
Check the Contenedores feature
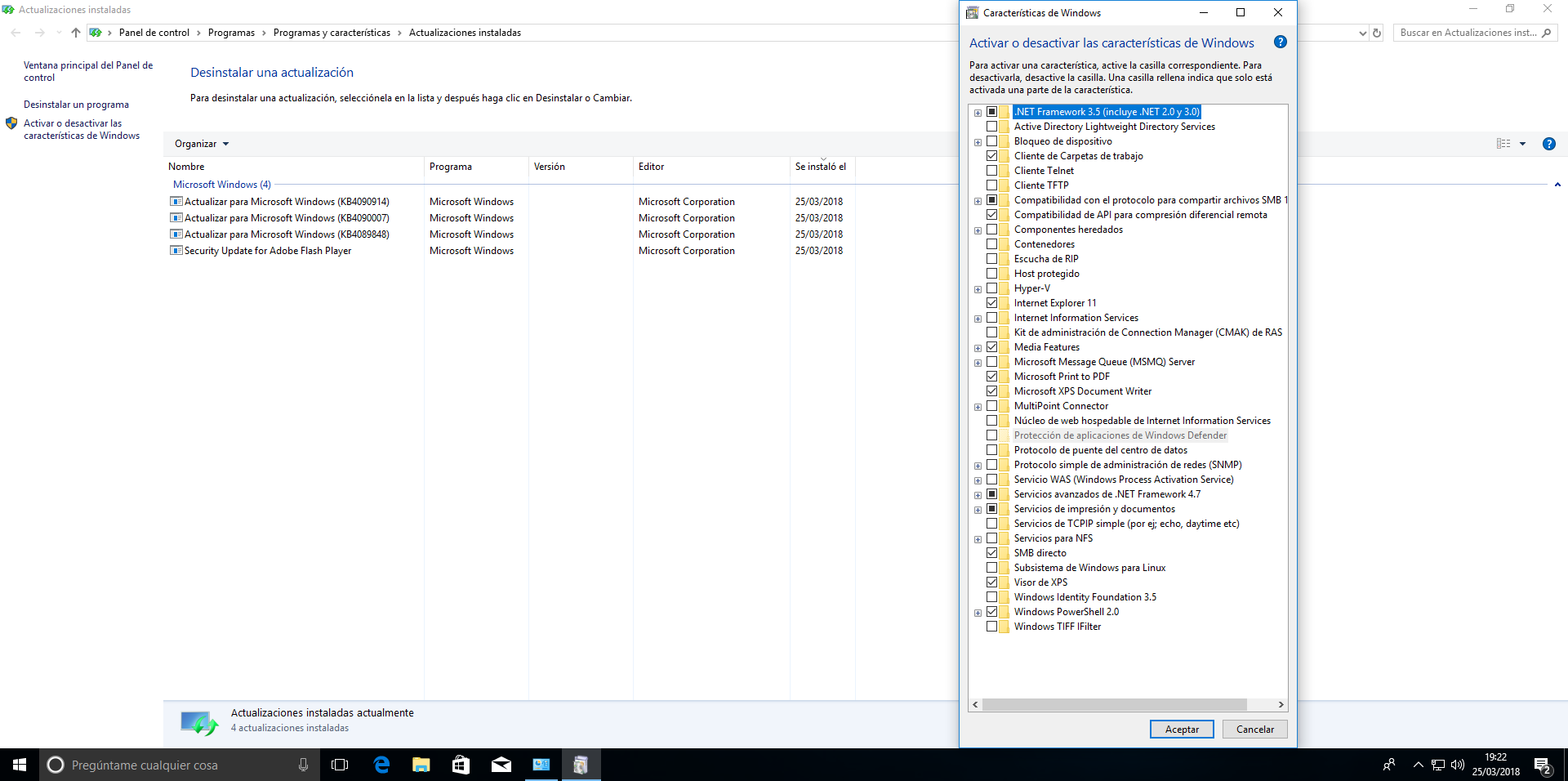pyautogui.click(x=991, y=244)
